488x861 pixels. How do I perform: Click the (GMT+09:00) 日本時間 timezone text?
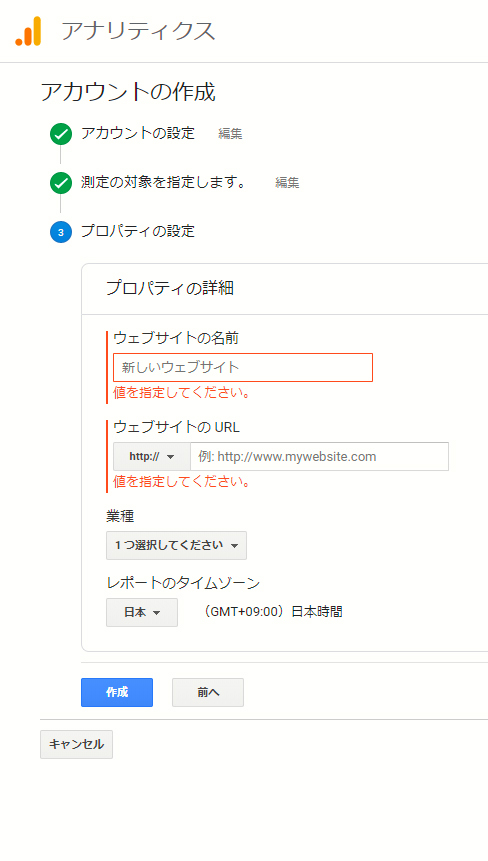[x=271, y=612]
